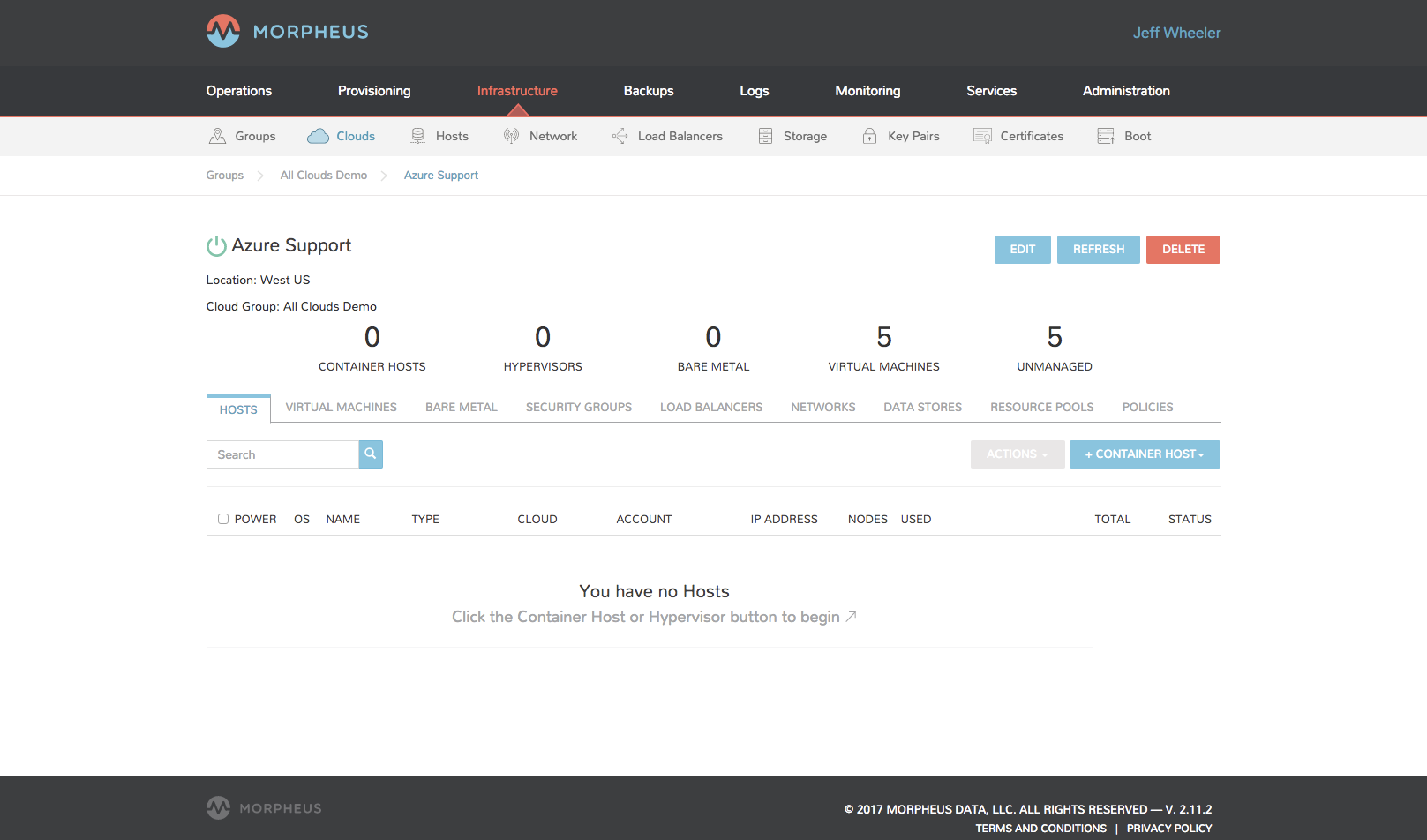The height and width of the screenshot is (840, 1427).
Task: Switch to the Policies tab
Action: (x=1148, y=407)
